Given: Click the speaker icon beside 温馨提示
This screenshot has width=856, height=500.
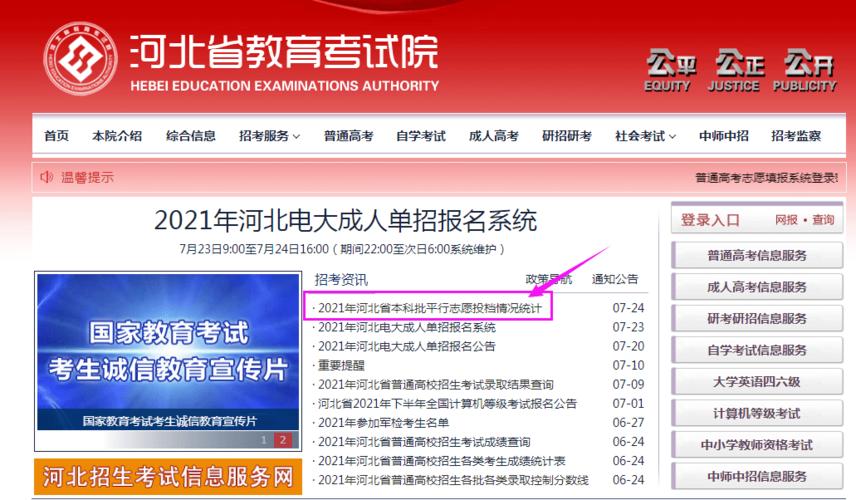Looking at the screenshot, I should [46, 177].
